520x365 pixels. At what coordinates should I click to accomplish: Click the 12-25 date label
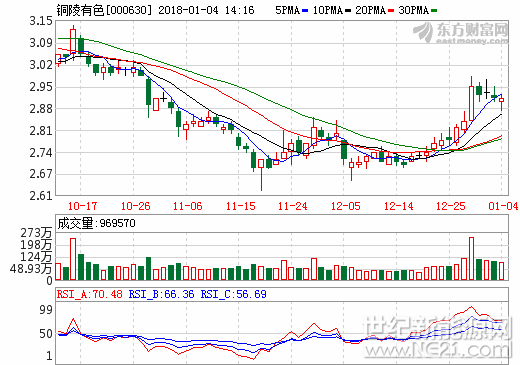451,206
